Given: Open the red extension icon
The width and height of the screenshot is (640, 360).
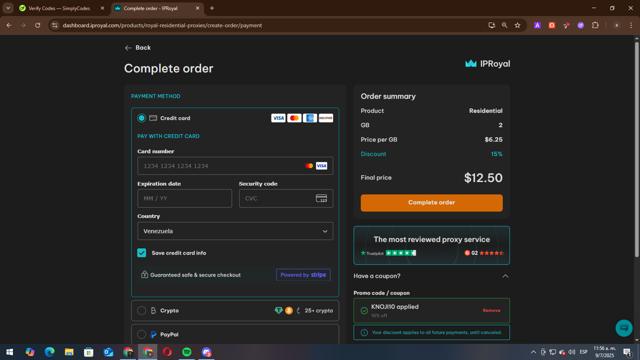Looking at the screenshot, I should click(x=552, y=25).
